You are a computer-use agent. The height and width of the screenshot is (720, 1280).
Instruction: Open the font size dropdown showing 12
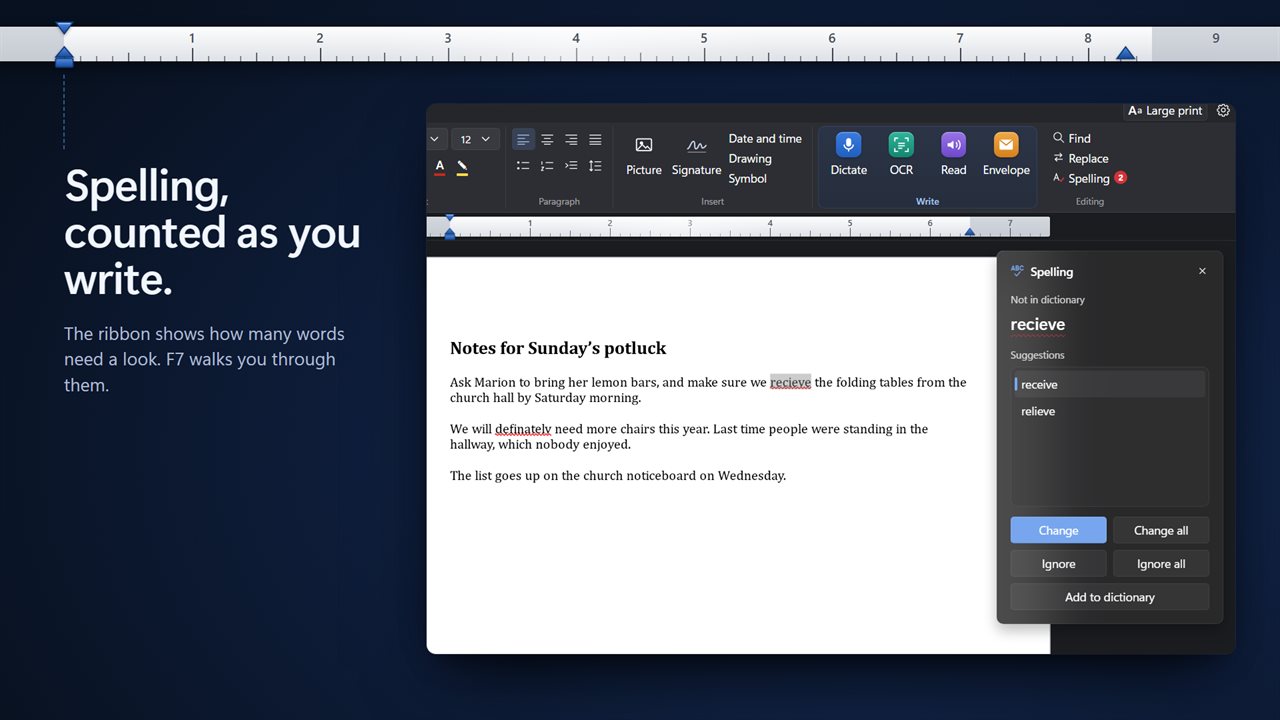tap(475, 139)
